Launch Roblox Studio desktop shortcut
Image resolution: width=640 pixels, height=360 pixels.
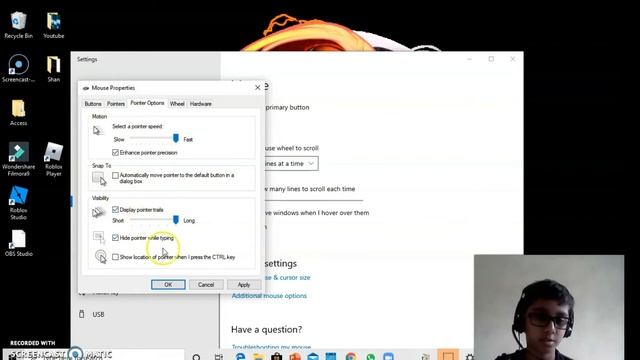click(18, 203)
